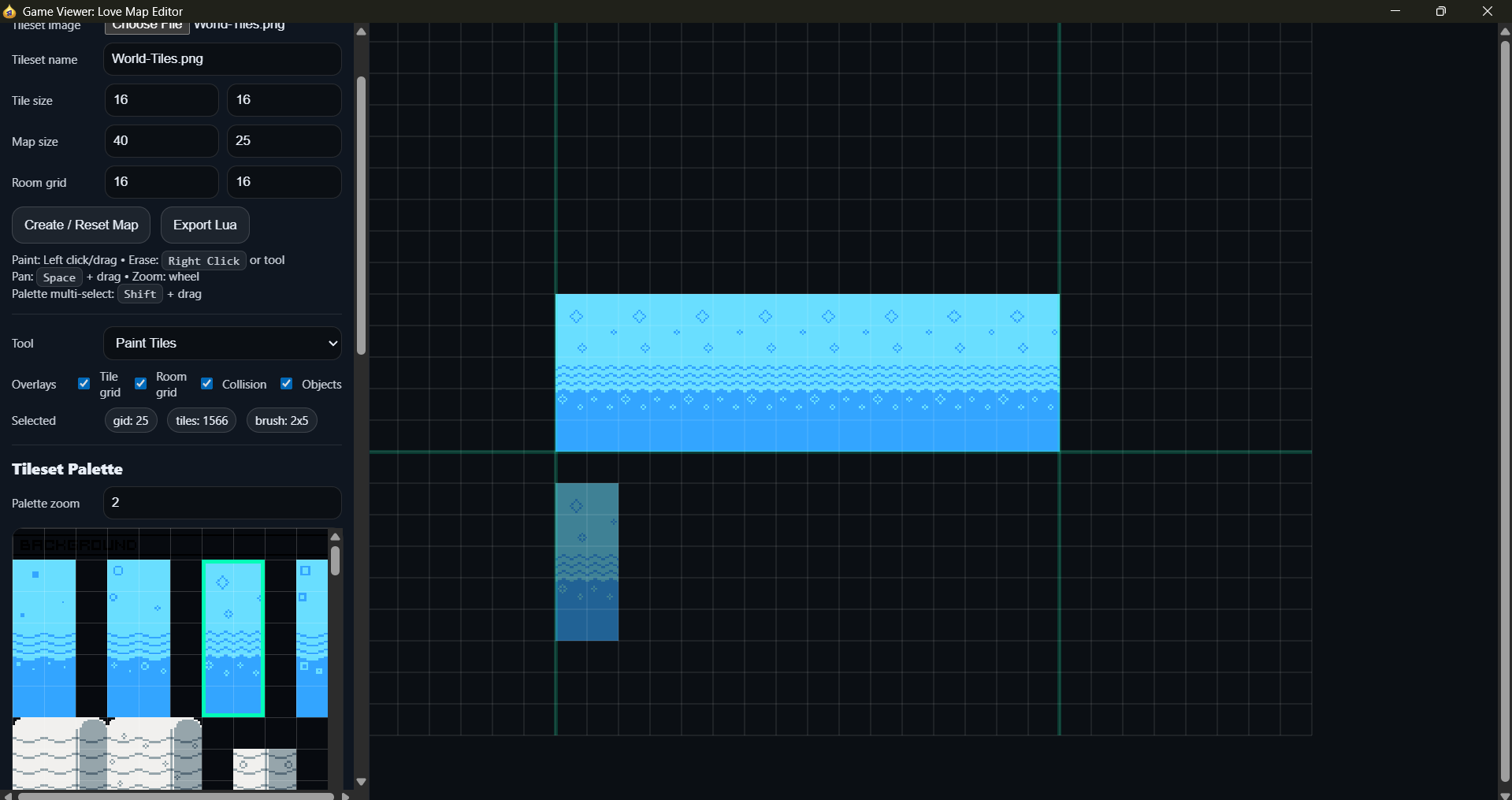Viewport: 1512px width, 800px height.
Task: Open the Tool dropdown showing Paint Tiles
Action: tap(221, 343)
